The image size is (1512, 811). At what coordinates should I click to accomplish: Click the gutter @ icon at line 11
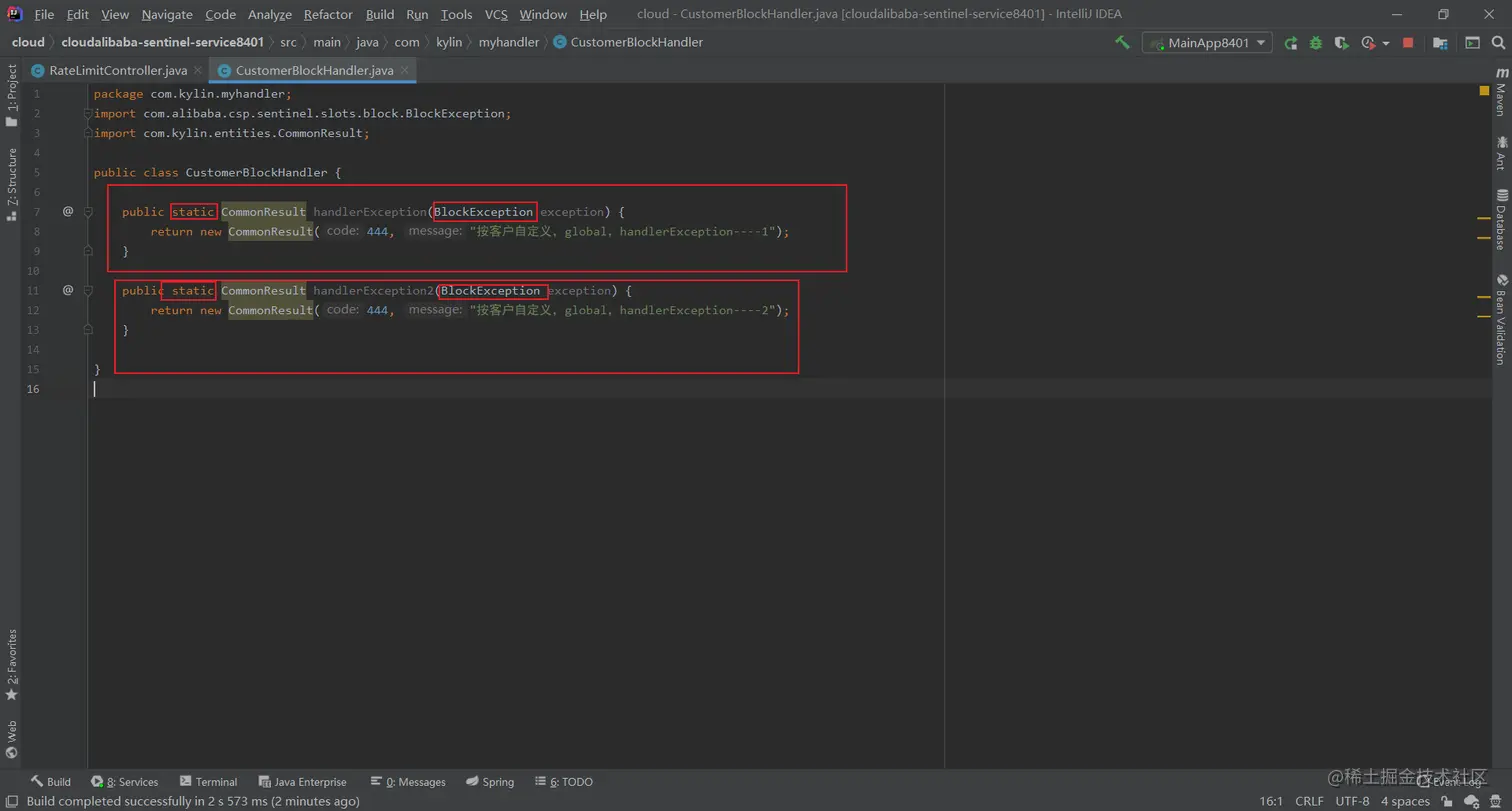point(68,290)
